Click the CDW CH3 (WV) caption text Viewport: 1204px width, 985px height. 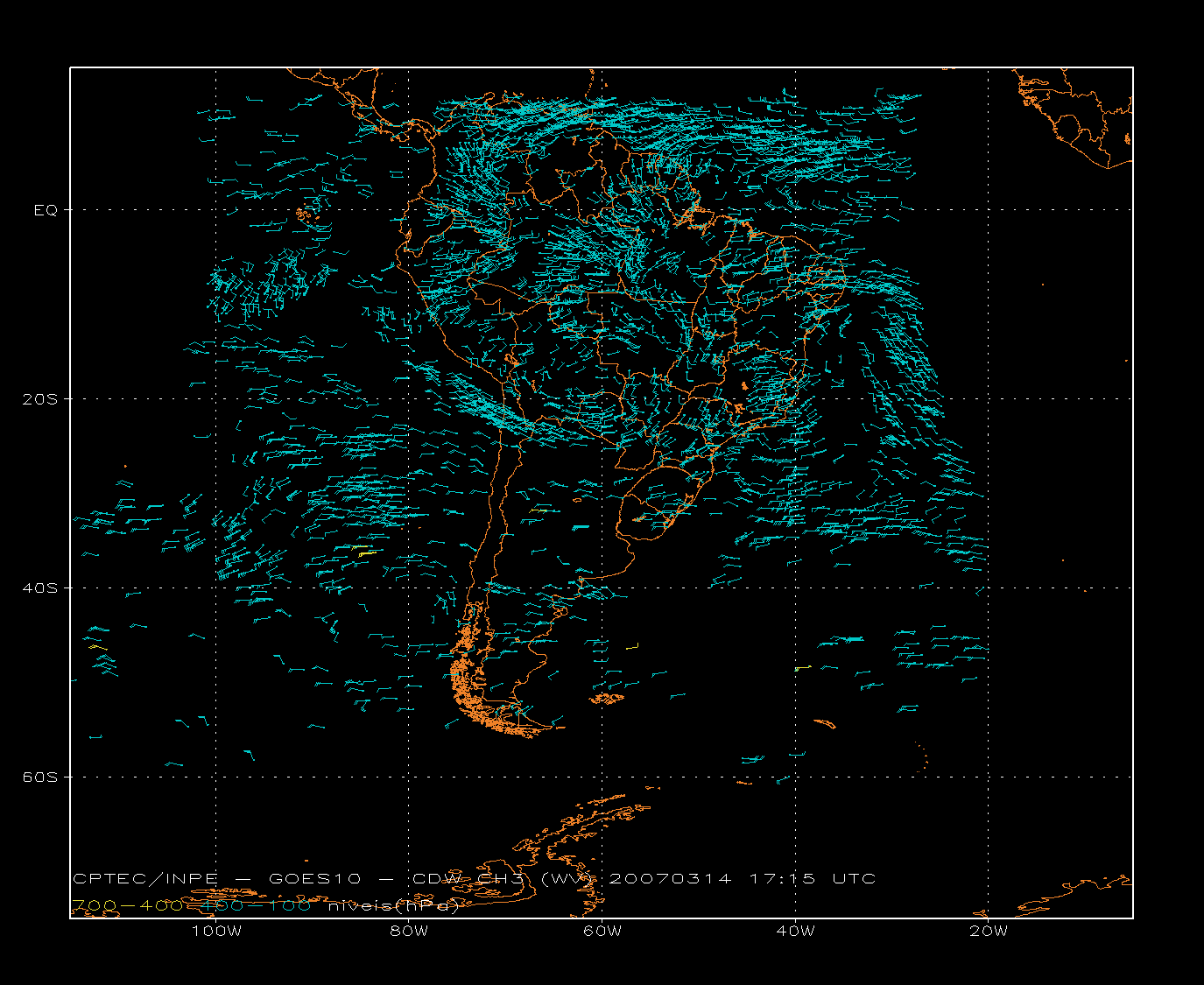[503, 878]
